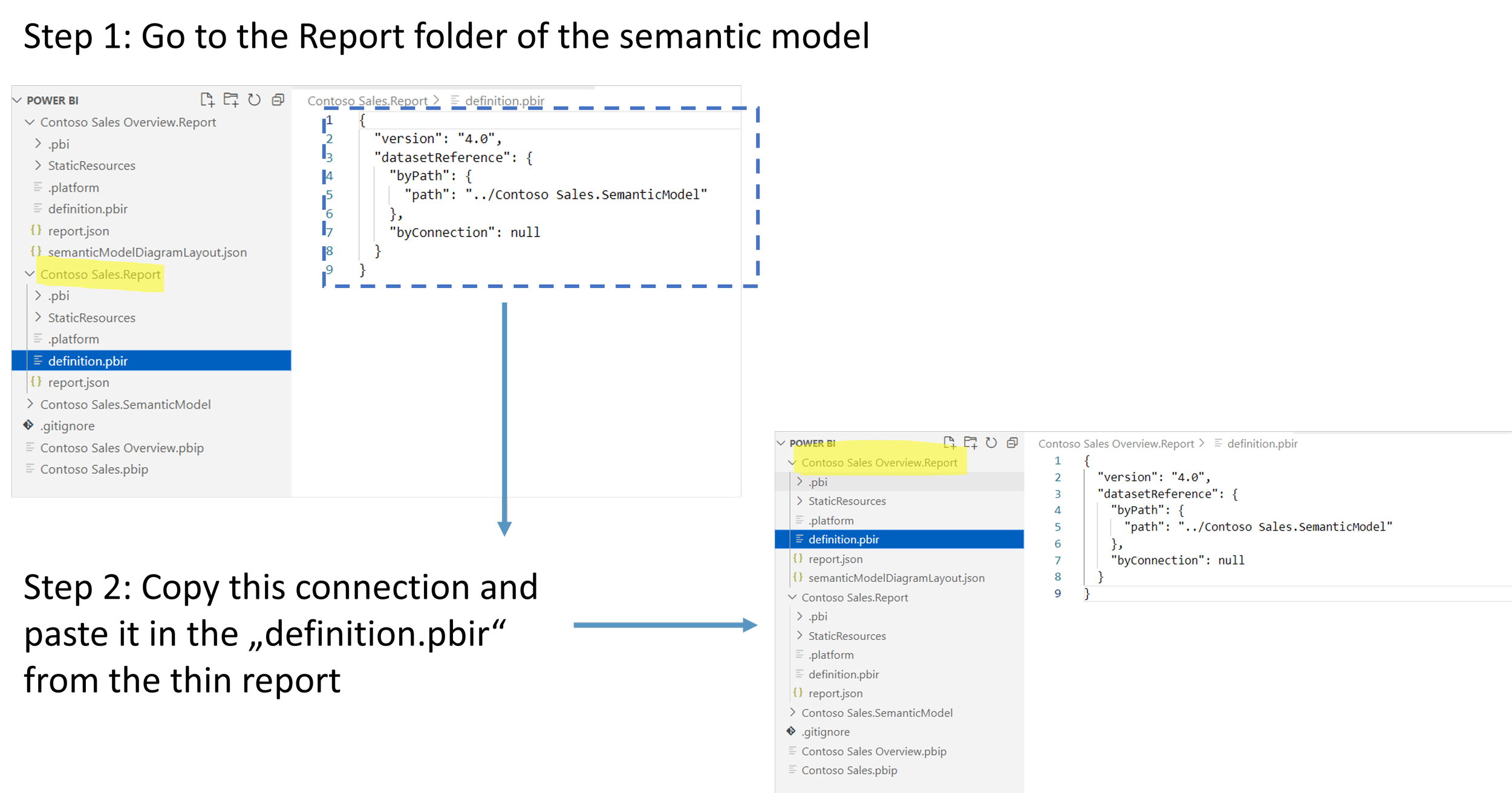The height and width of the screenshot is (793, 1512).
Task: Select Contoso Sales.pbip in the right explorer
Action: click(849, 770)
